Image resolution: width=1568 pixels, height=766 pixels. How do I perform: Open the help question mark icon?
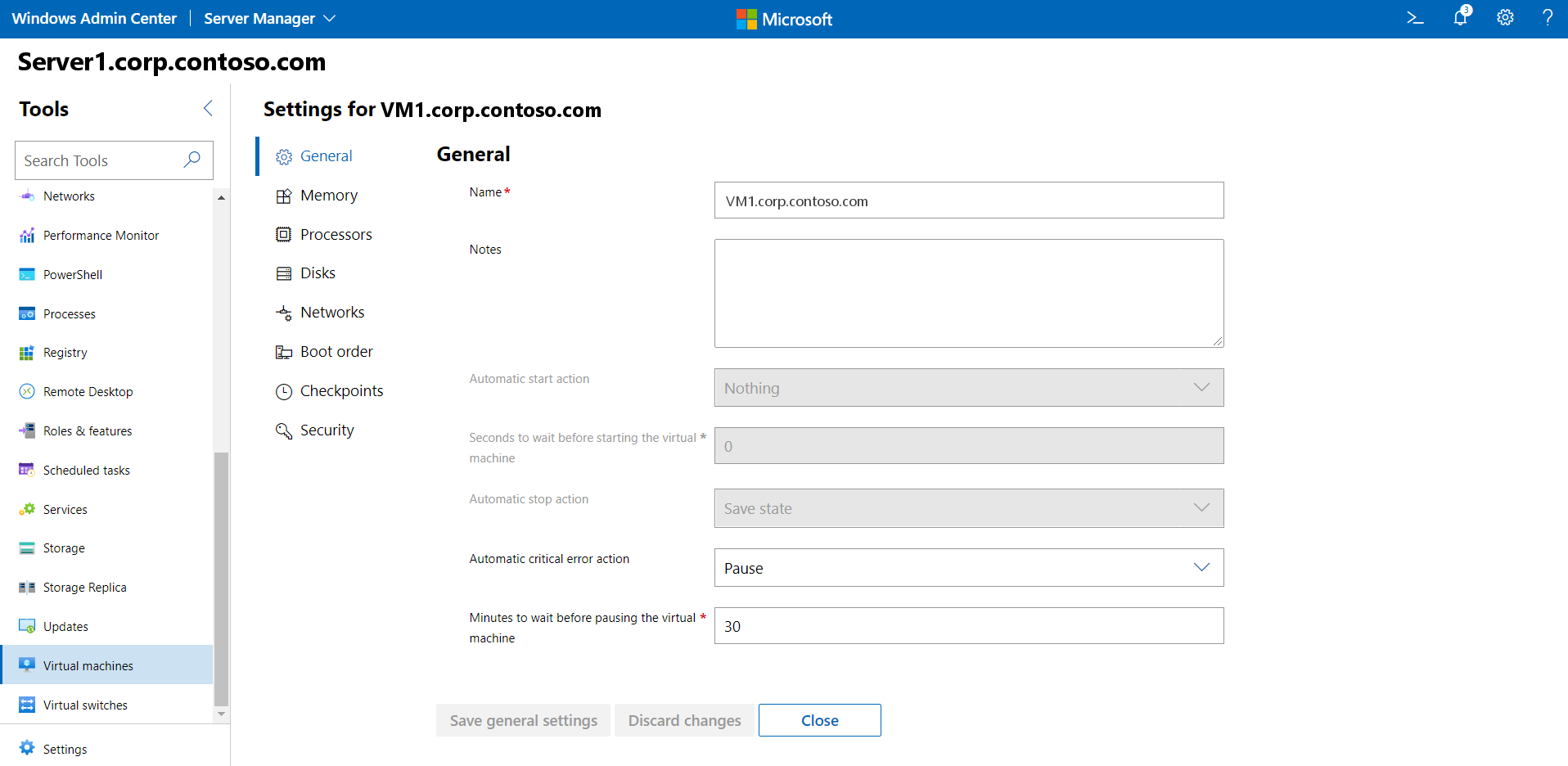[1548, 17]
